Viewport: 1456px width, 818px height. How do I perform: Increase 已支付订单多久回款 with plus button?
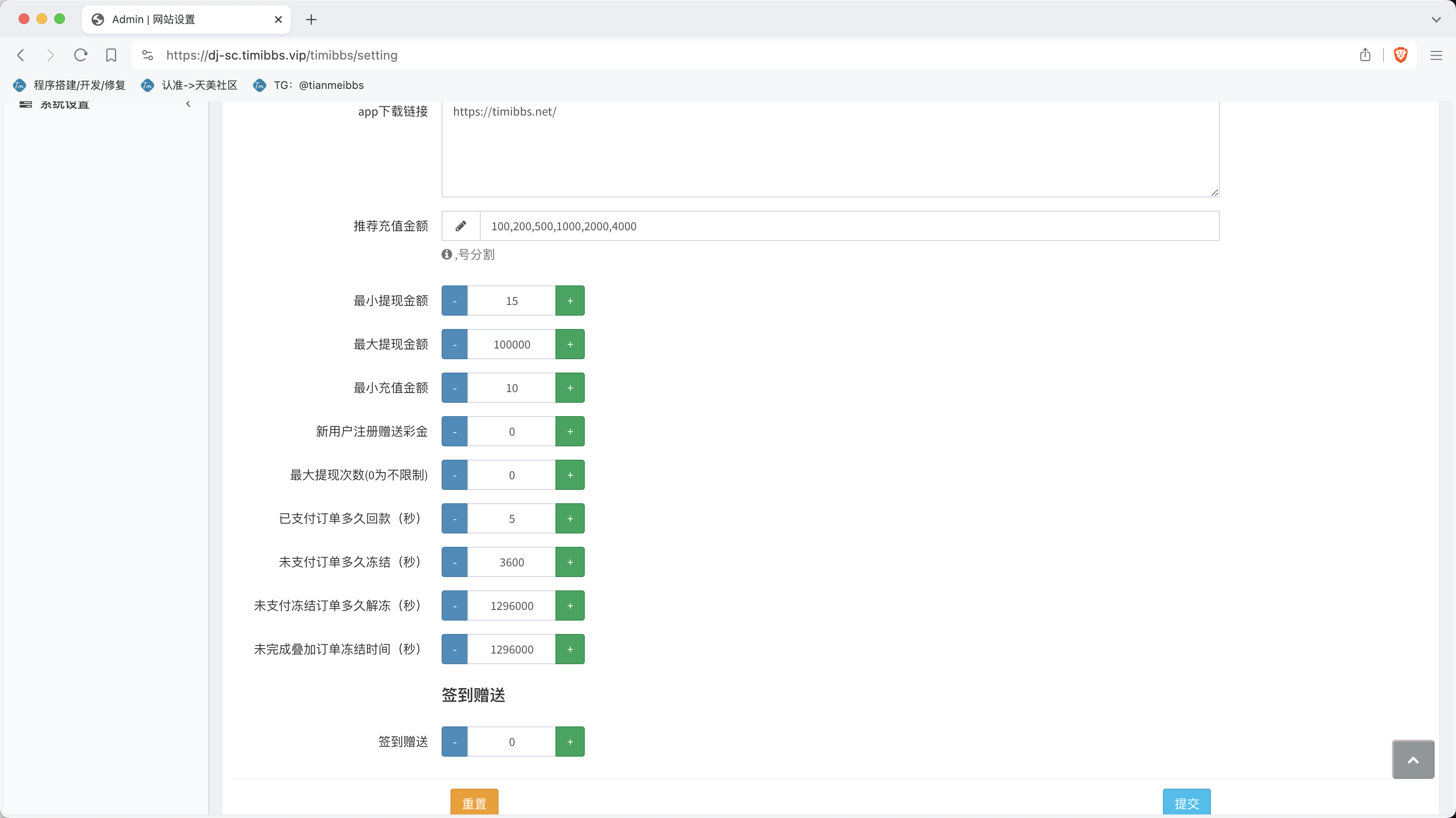coord(570,518)
